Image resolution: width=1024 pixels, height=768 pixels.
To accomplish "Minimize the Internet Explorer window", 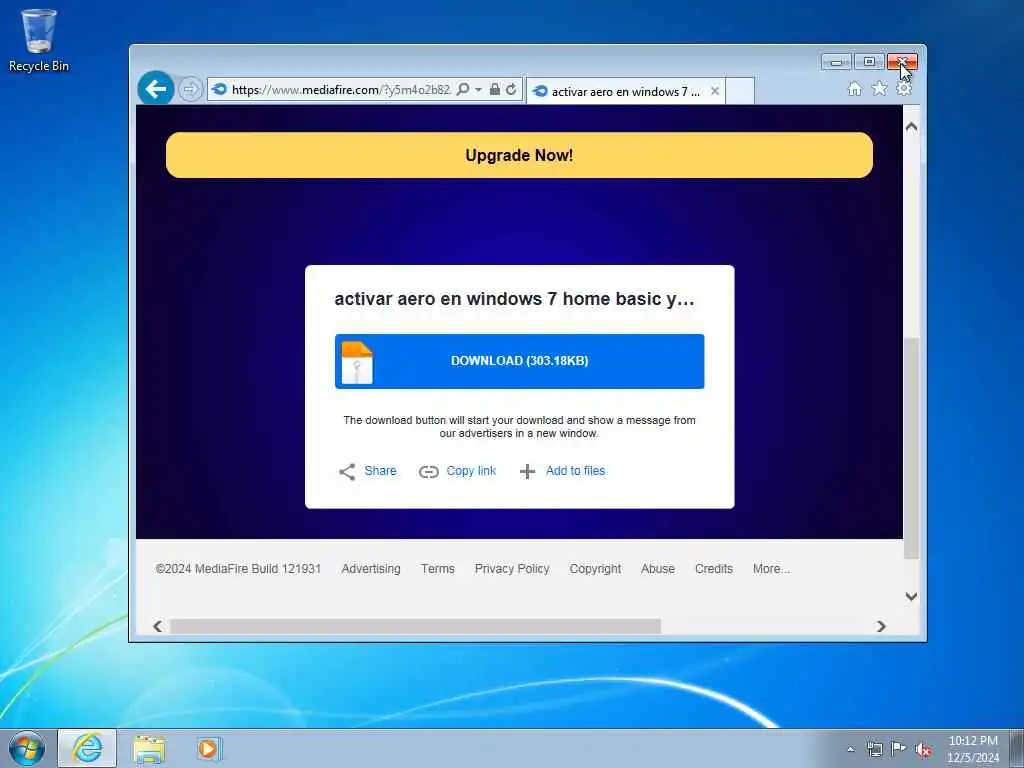I will [x=837, y=62].
